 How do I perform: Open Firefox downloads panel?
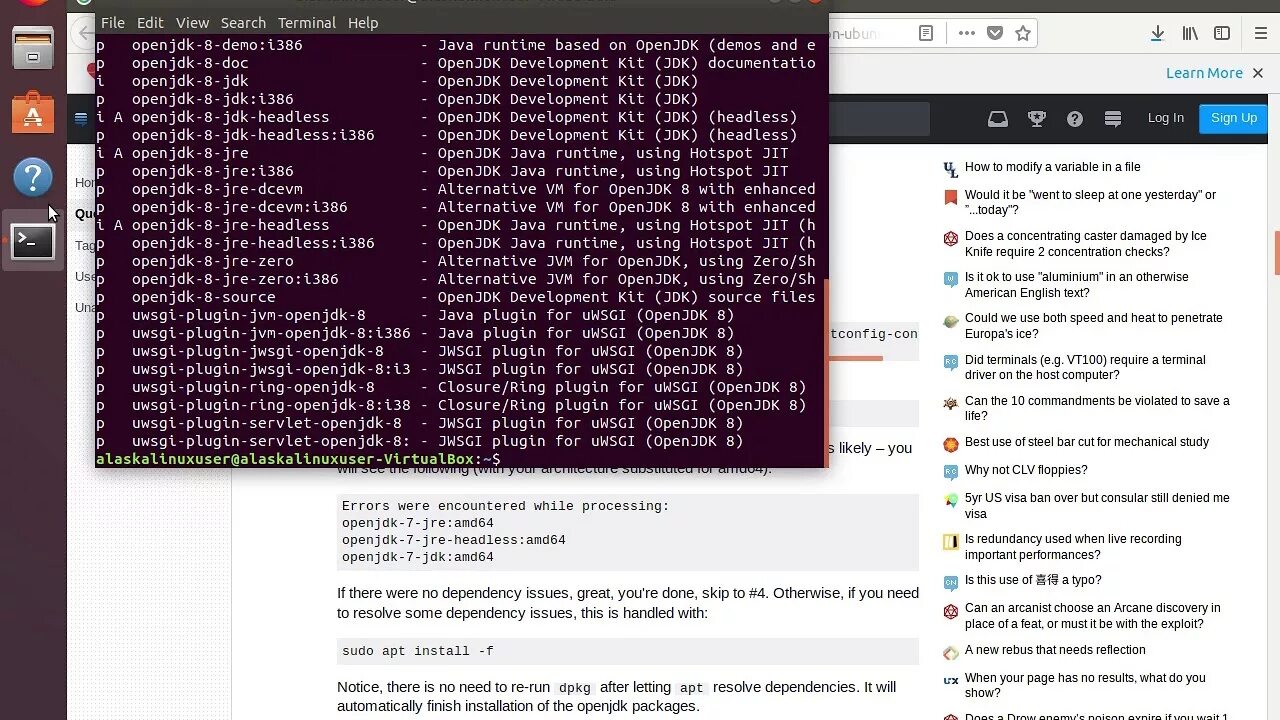1157,33
